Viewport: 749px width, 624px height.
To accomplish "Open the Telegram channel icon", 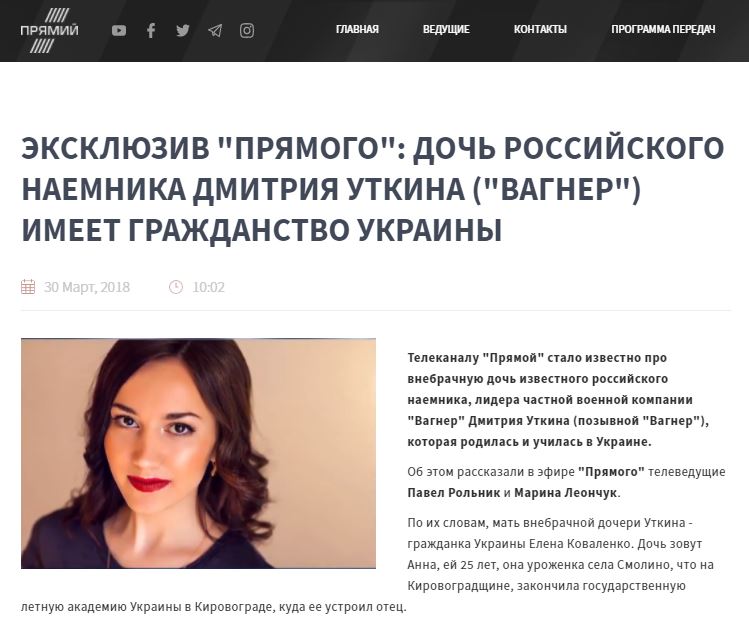I will point(215,31).
